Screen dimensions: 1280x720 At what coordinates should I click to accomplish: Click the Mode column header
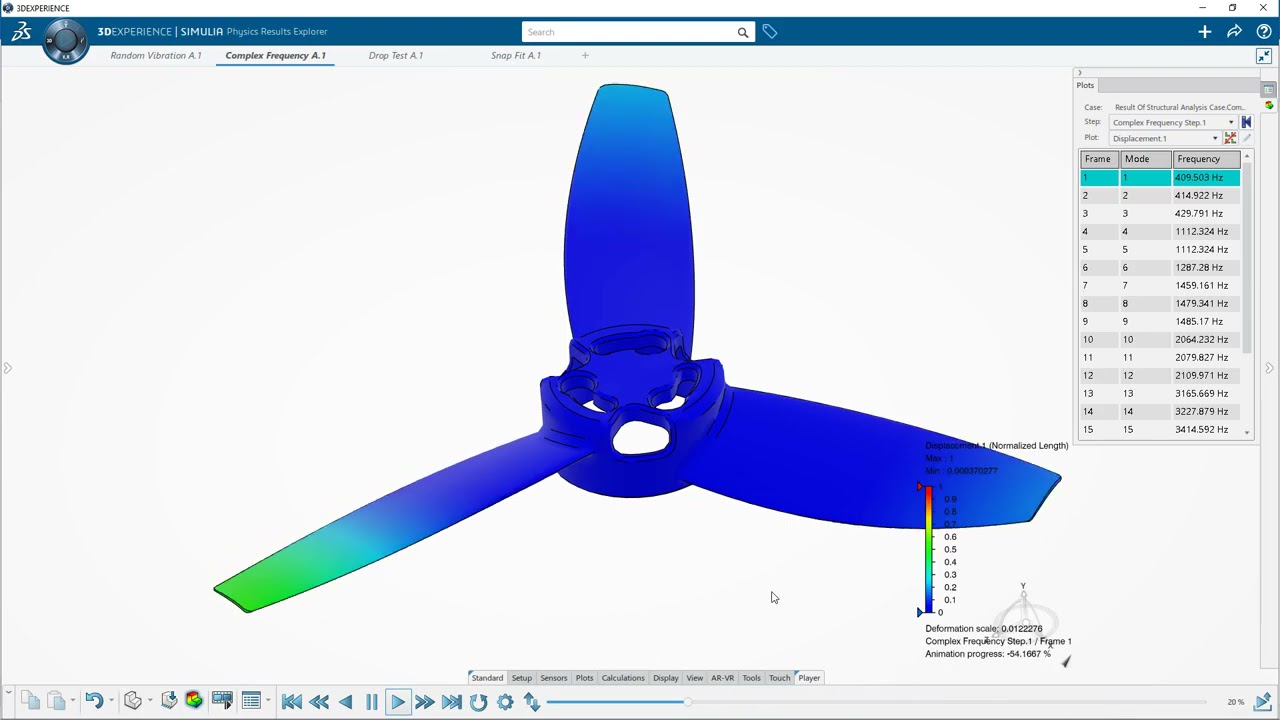click(1146, 159)
